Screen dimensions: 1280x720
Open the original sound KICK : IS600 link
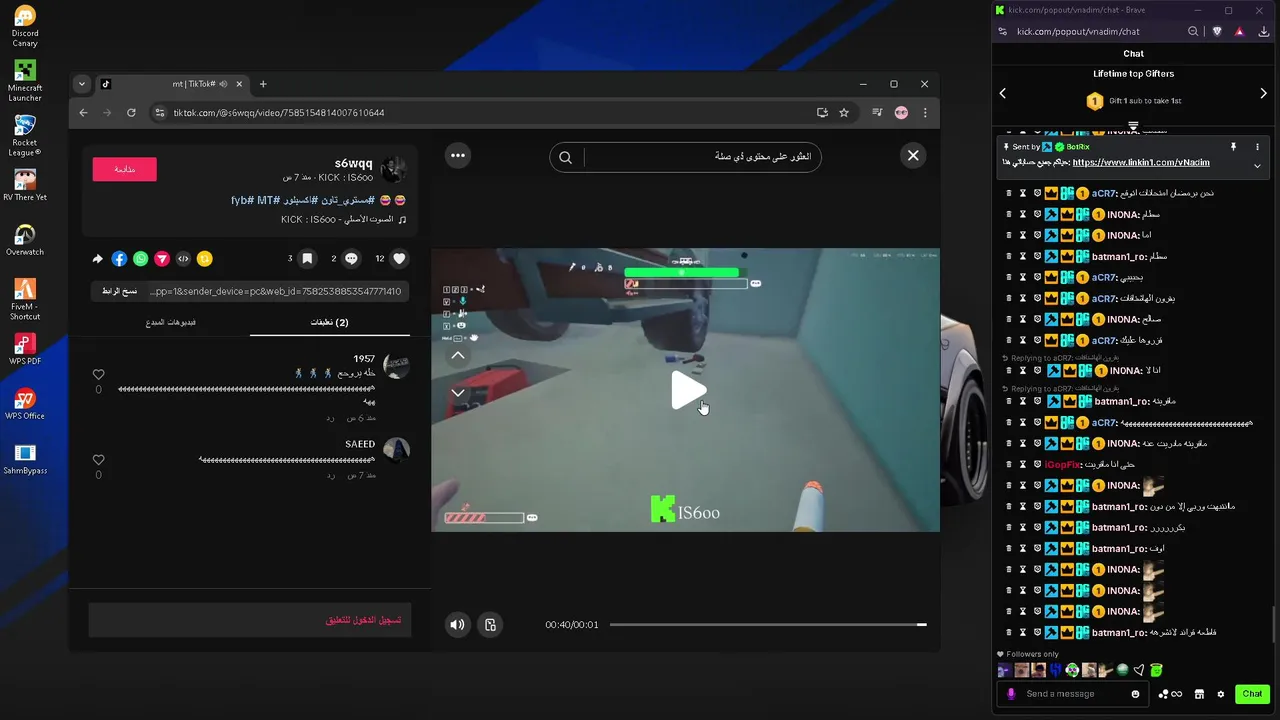[x=343, y=219]
